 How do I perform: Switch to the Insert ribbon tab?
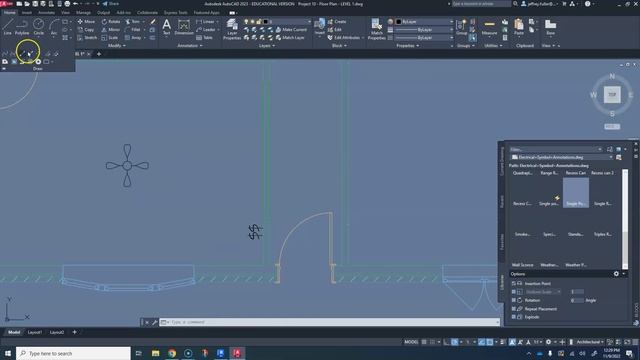tap(27, 13)
